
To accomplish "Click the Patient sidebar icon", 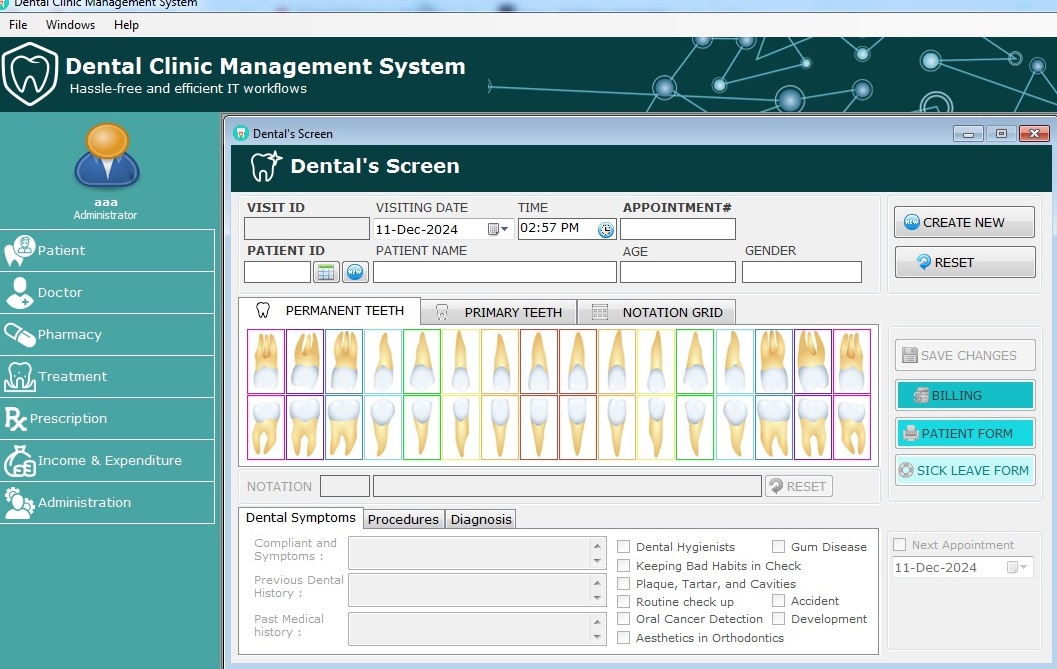I will 19,251.
